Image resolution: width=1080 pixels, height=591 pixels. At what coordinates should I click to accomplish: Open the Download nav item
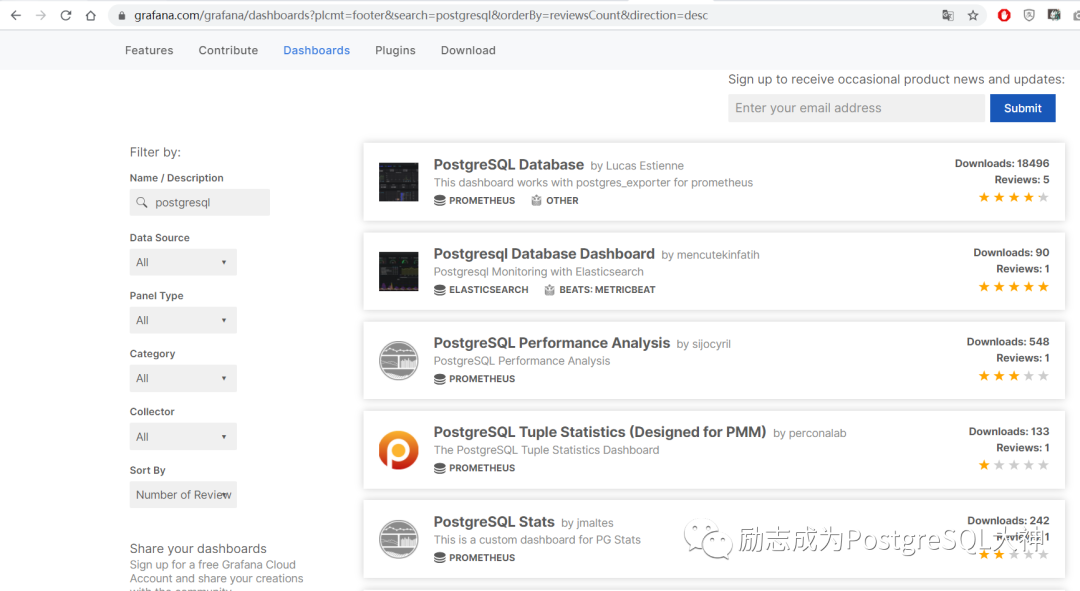click(468, 50)
